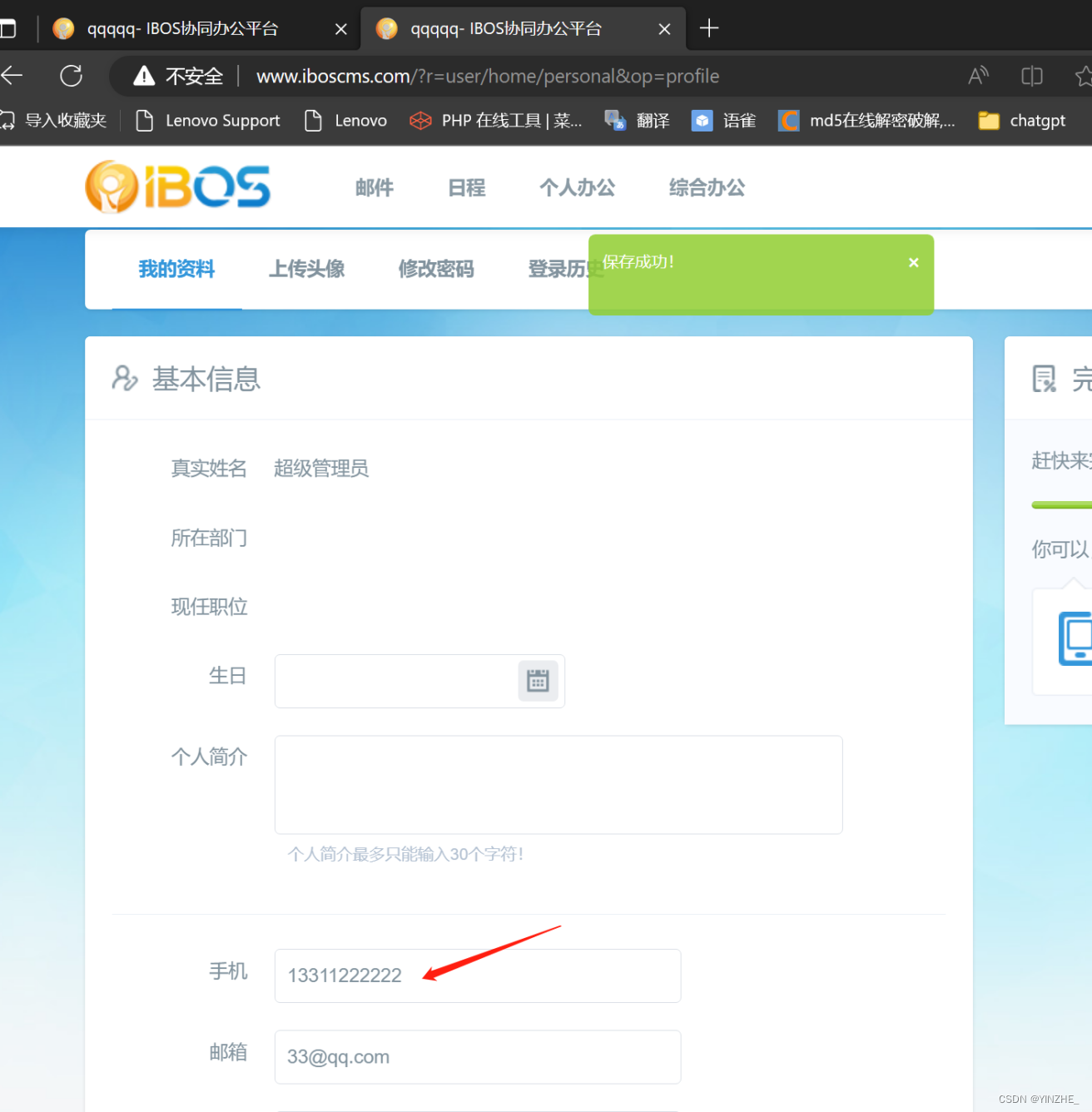Open md5在线解密破解 bookmark
The image size is (1092, 1112).
866,121
